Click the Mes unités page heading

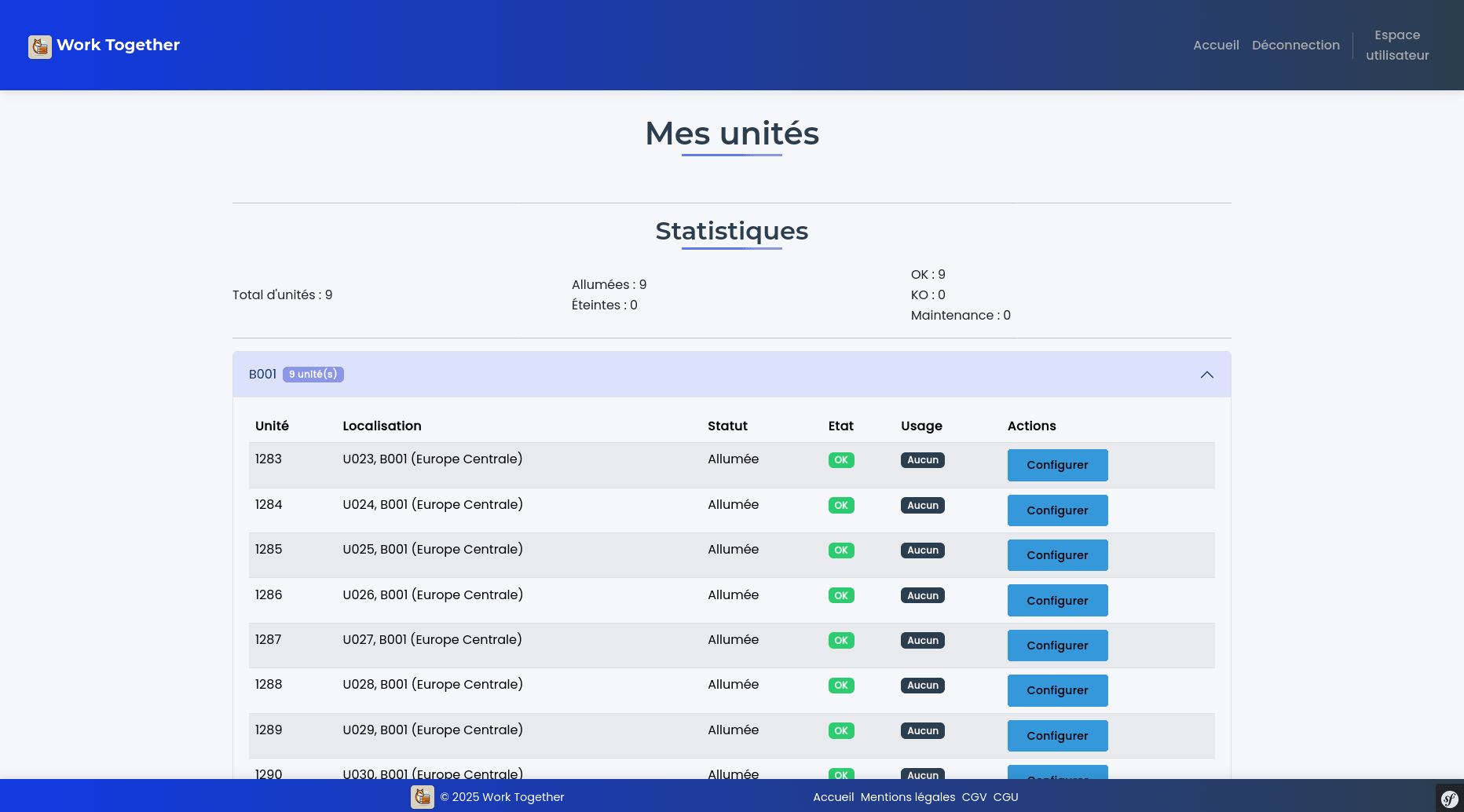(x=732, y=134)
